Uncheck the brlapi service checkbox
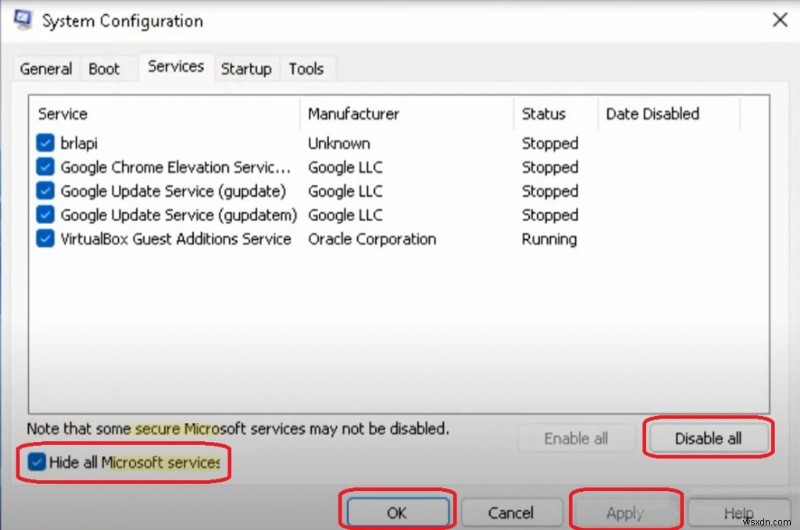The image size is (800, 530). pos(46,143)
